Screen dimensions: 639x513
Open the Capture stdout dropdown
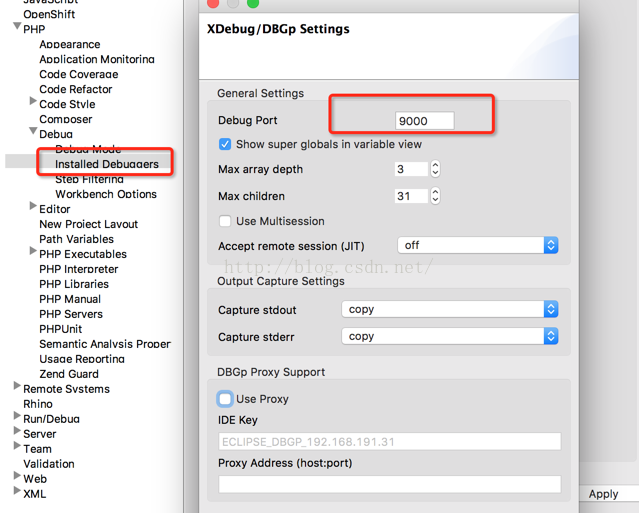450,309
